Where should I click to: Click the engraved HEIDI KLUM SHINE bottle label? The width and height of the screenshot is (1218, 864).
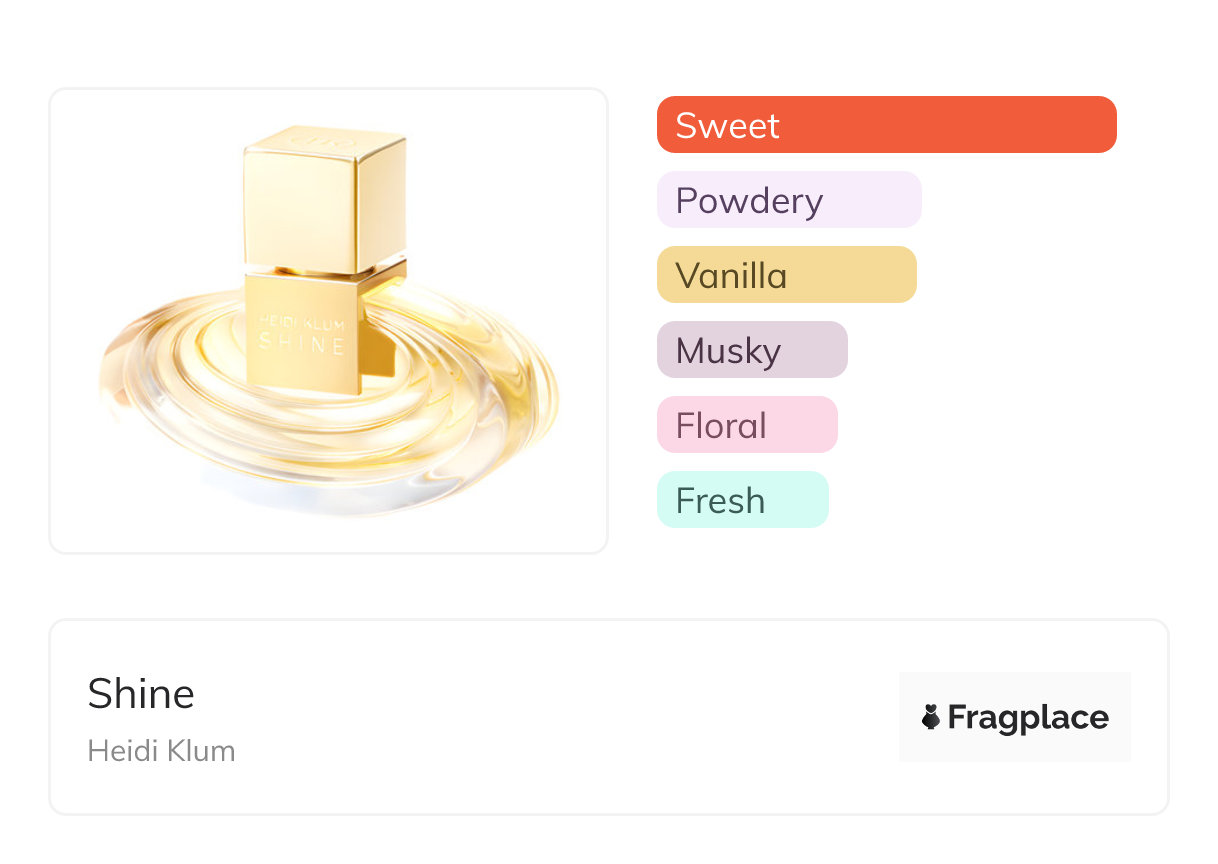coord(302,334)
